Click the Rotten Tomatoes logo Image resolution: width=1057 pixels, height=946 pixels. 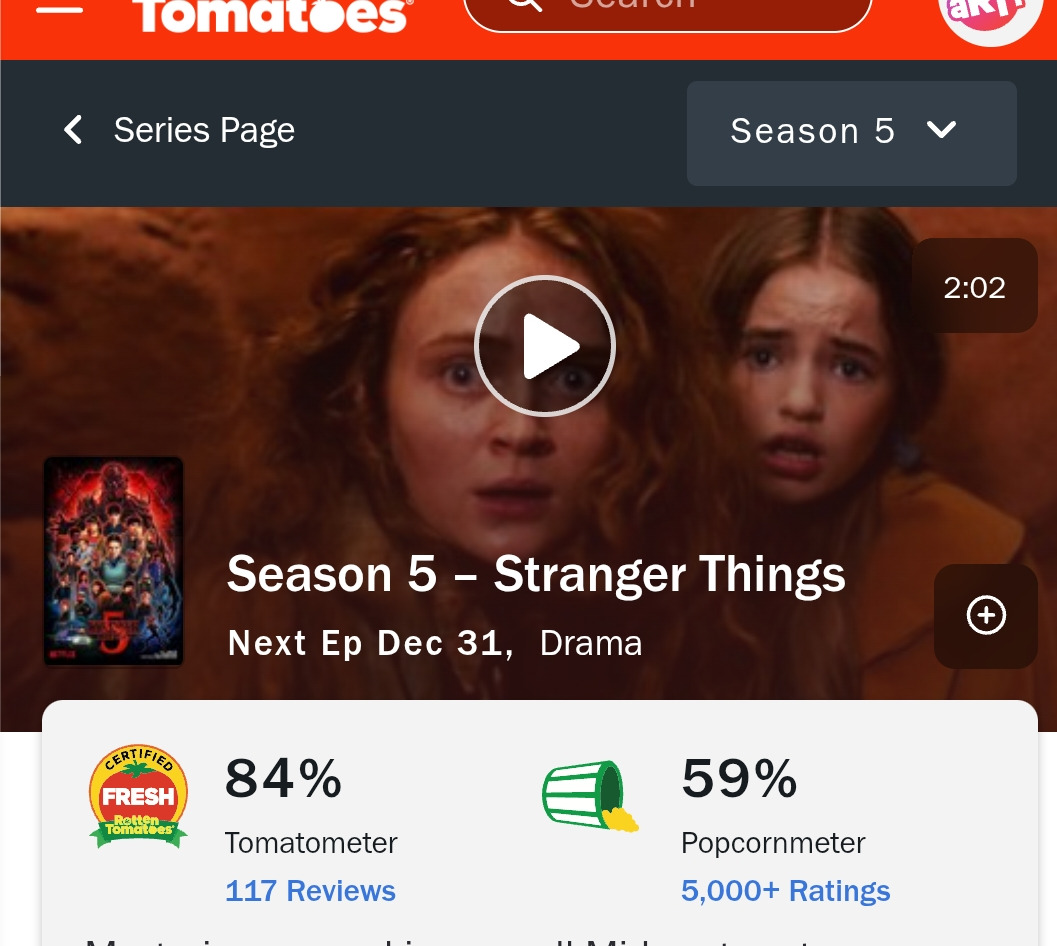point(272,15)
